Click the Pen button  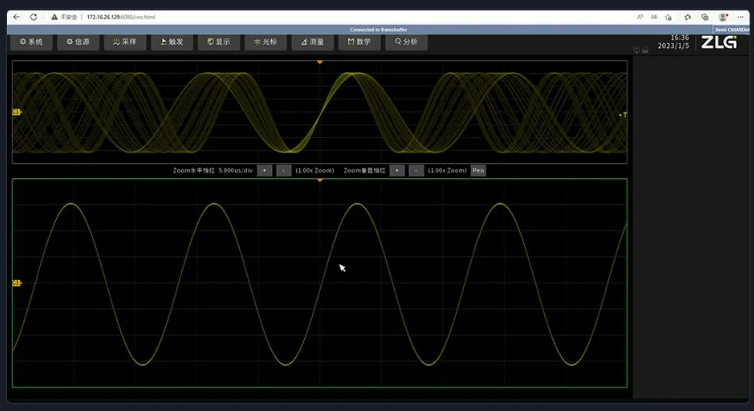[478, 171]
